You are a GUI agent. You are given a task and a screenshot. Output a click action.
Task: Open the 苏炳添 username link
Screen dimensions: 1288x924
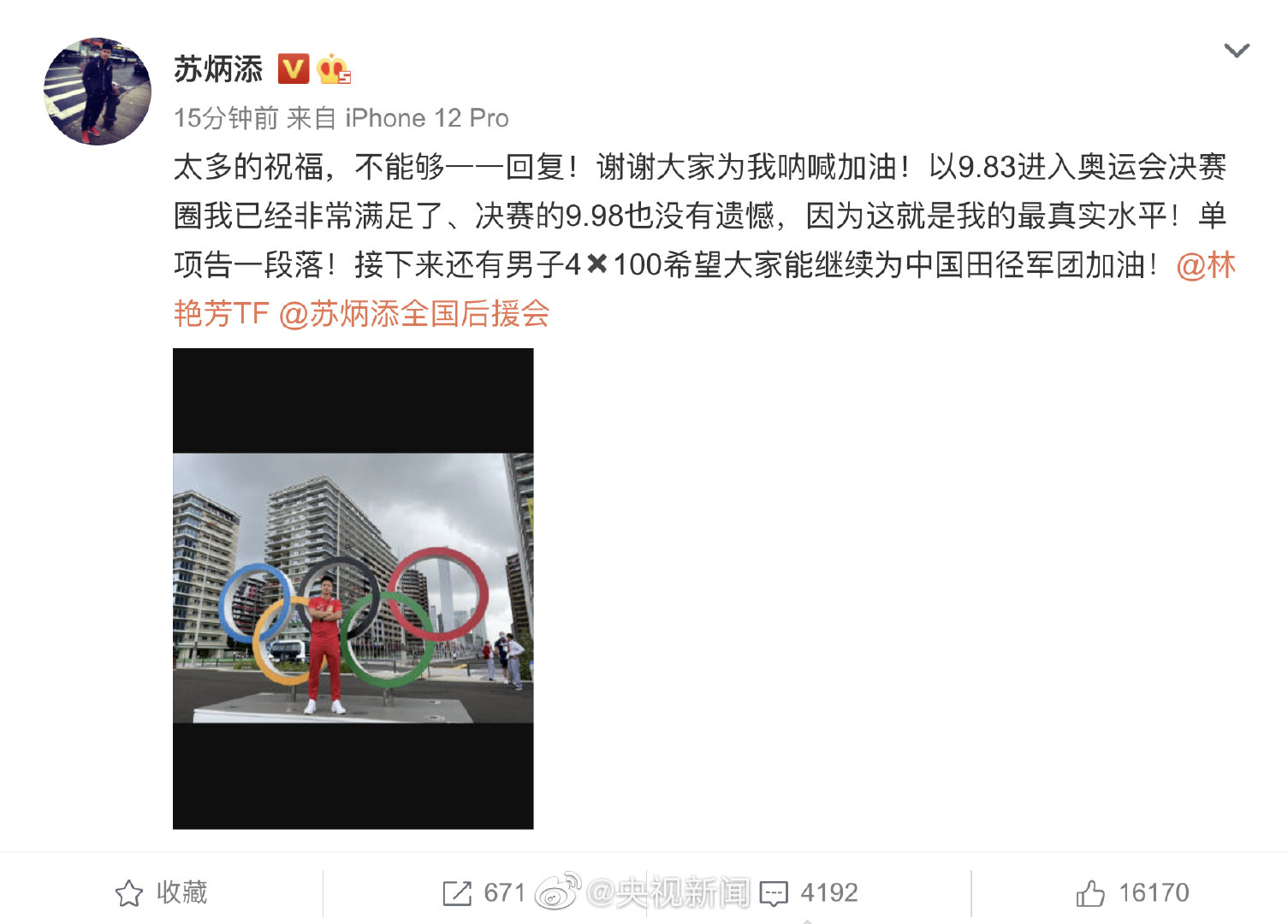click(x=218, y=69)
